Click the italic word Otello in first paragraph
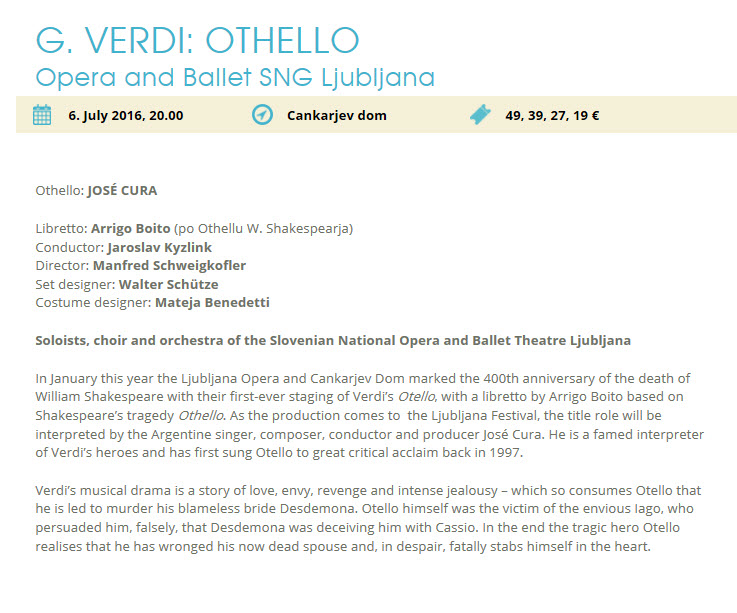 tap(416, 397)
